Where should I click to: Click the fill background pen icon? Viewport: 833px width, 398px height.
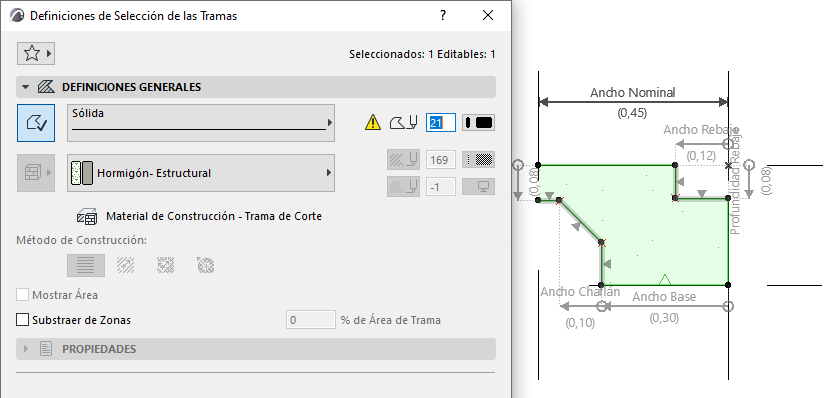click(x=403, y=187)
